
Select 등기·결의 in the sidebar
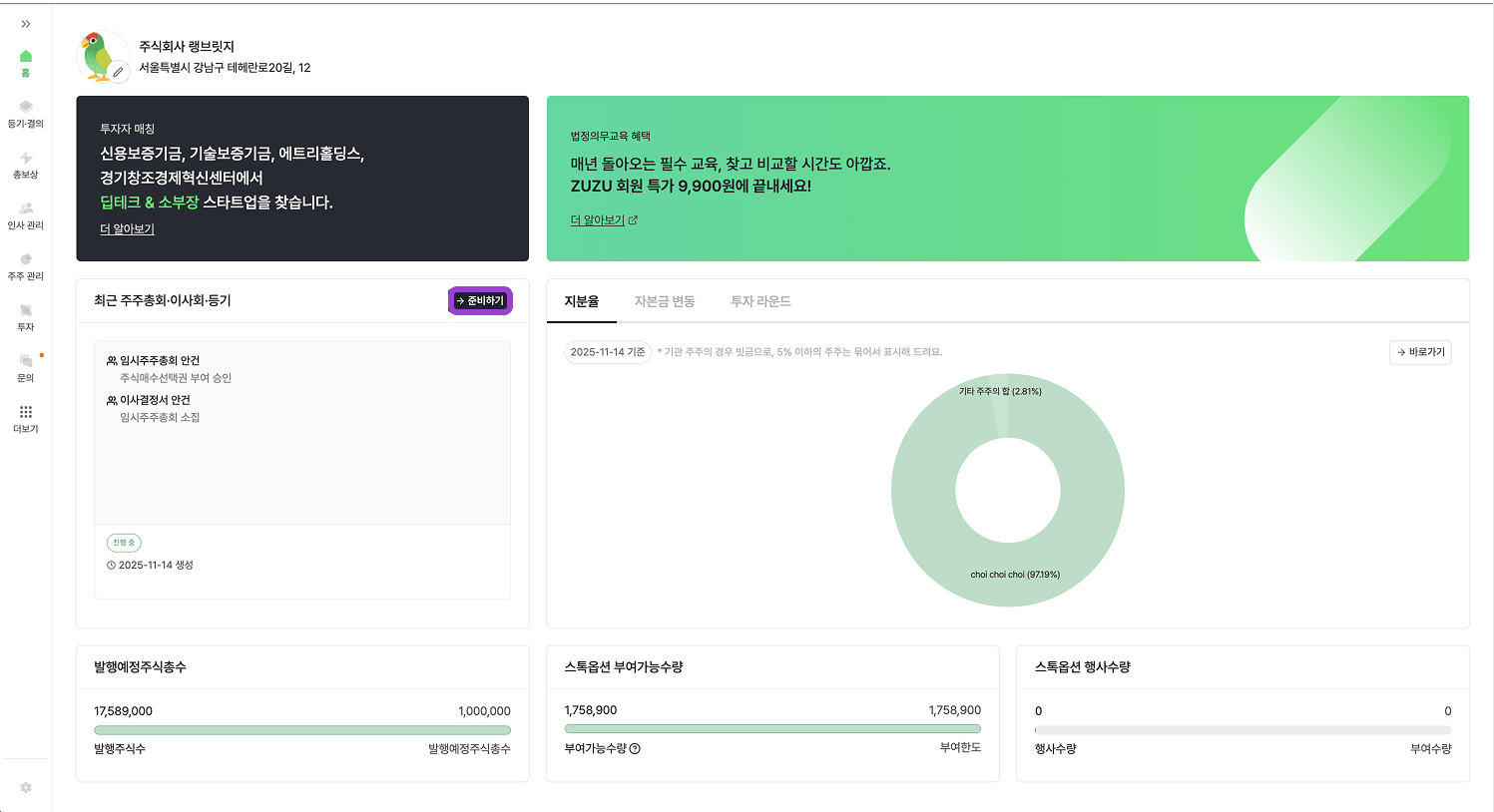pos(25,115)
